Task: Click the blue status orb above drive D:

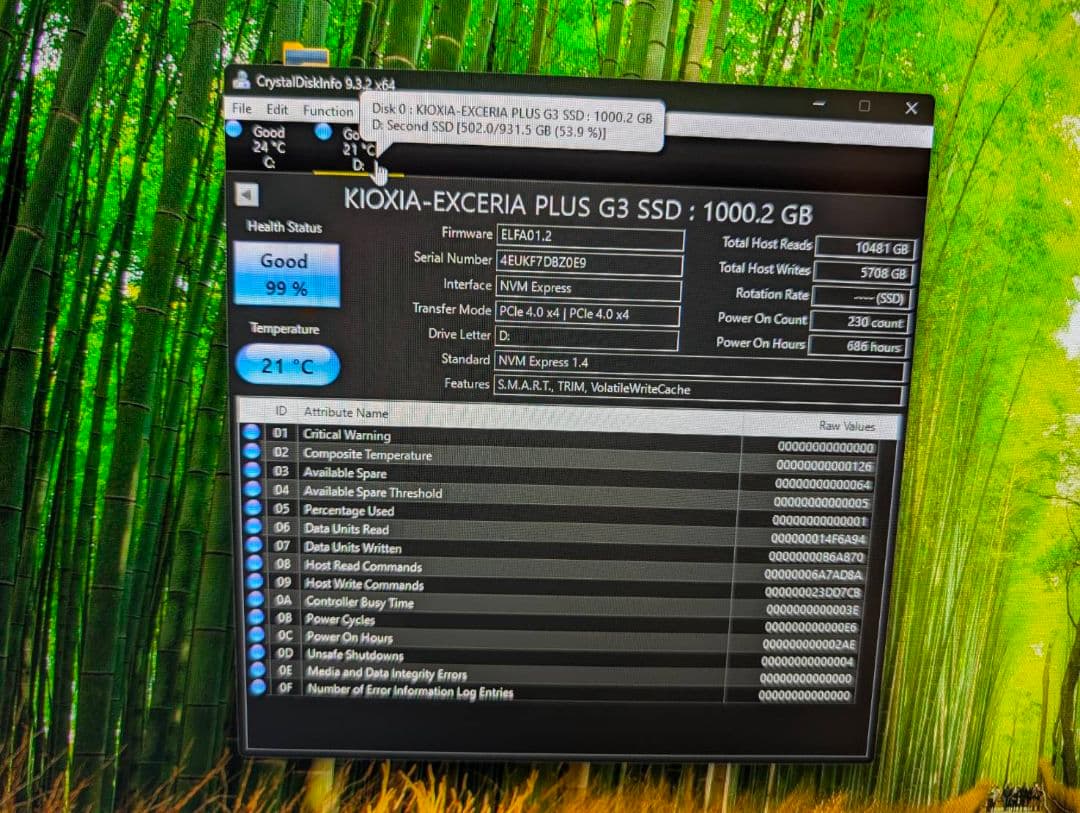Action: [323, 131]
